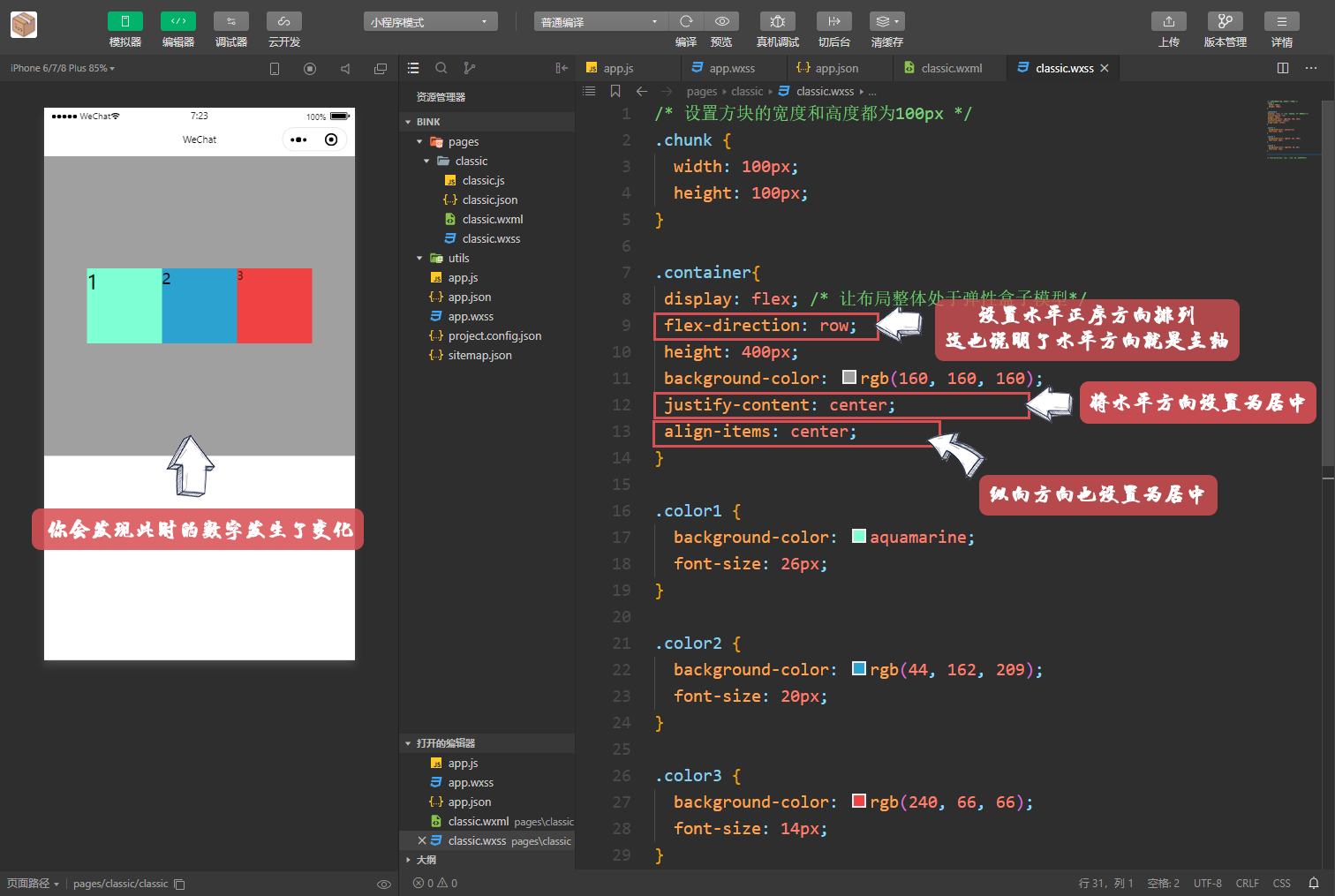This screenshot has height=896, width=1335.
Task: Open the notifications bell icon
Action: [x=1314, y=884]
